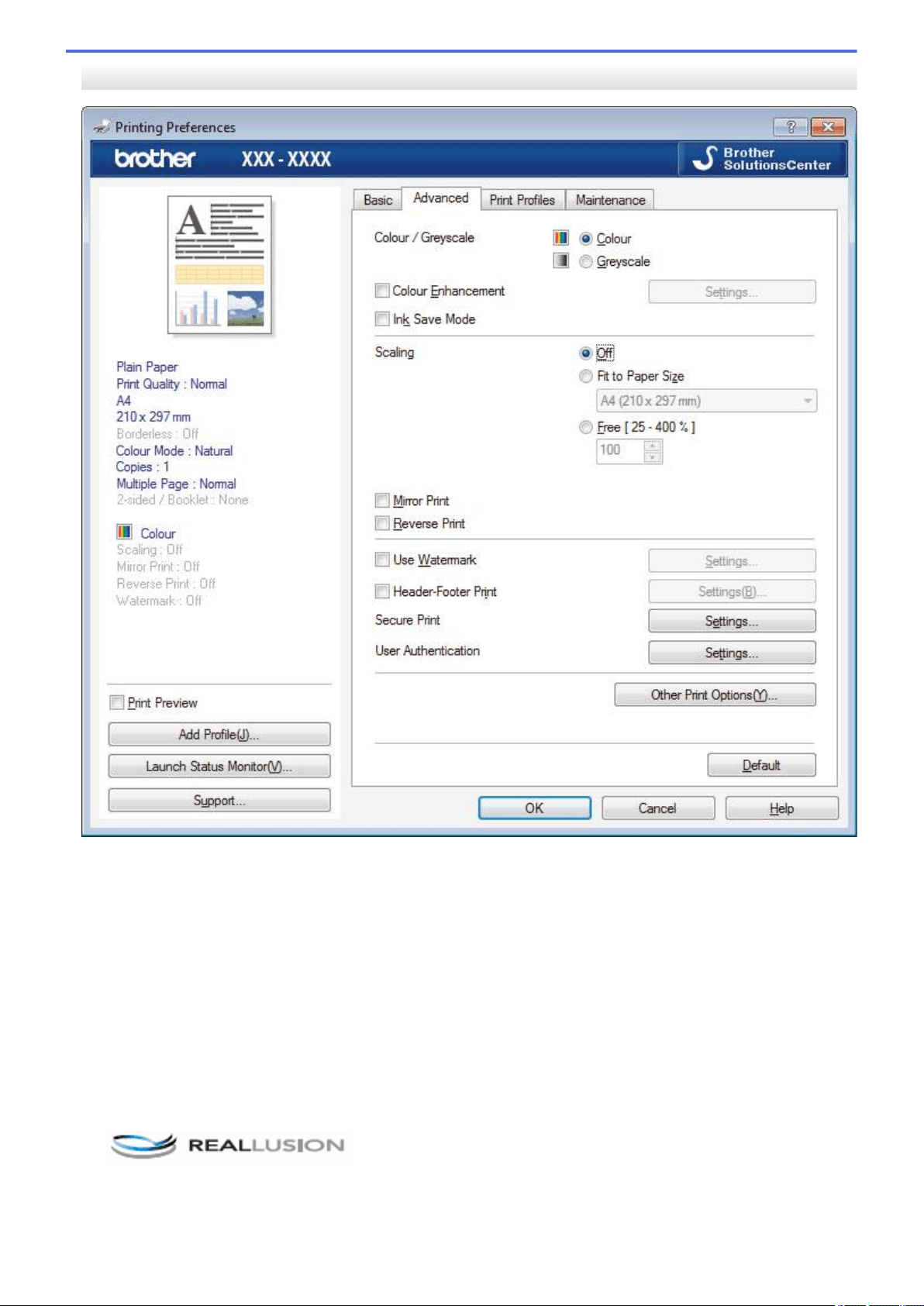Image resolution: width=924 pixels, height=1306 pixels.
Task: Switch to the Advanced tab
Action: pyautogui.click(x=441, y=198)
